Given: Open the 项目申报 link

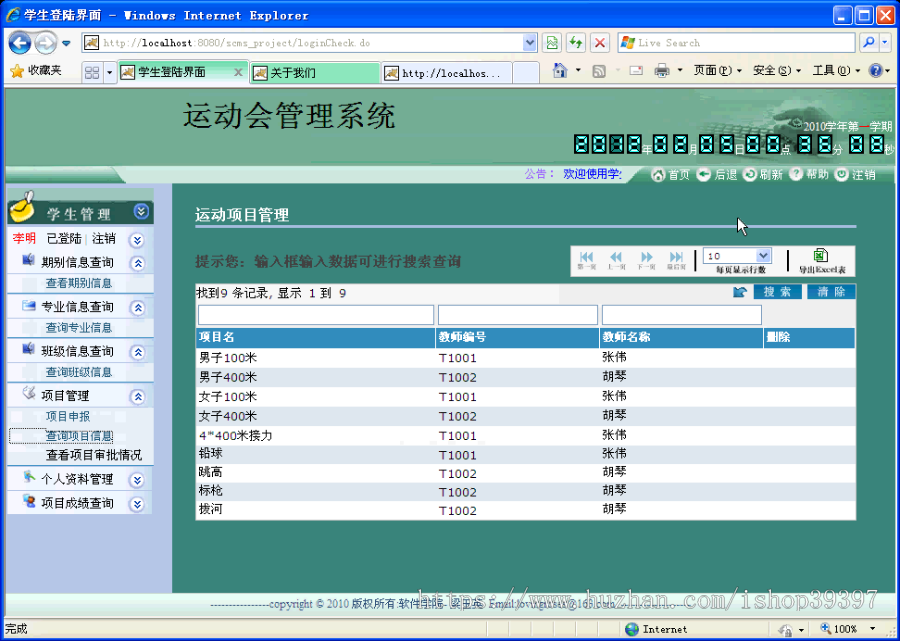Looking at the screenshot, I should click(x=68, y=417).
